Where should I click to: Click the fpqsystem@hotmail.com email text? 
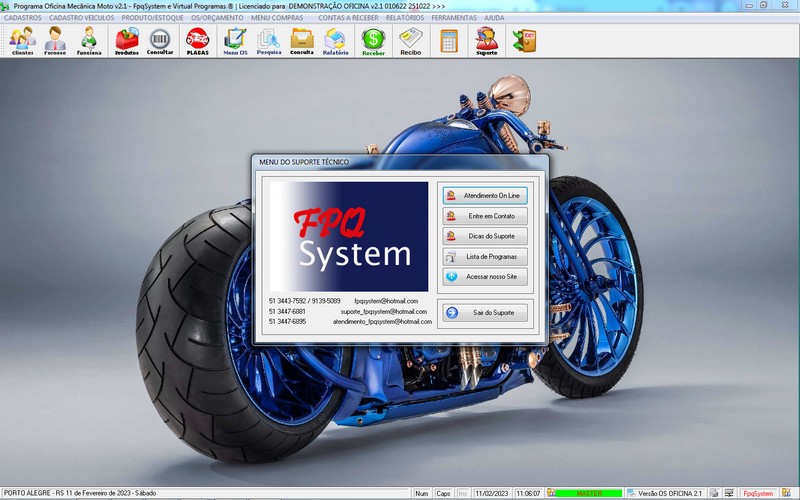pyautogui.click(x=386, y=301)
